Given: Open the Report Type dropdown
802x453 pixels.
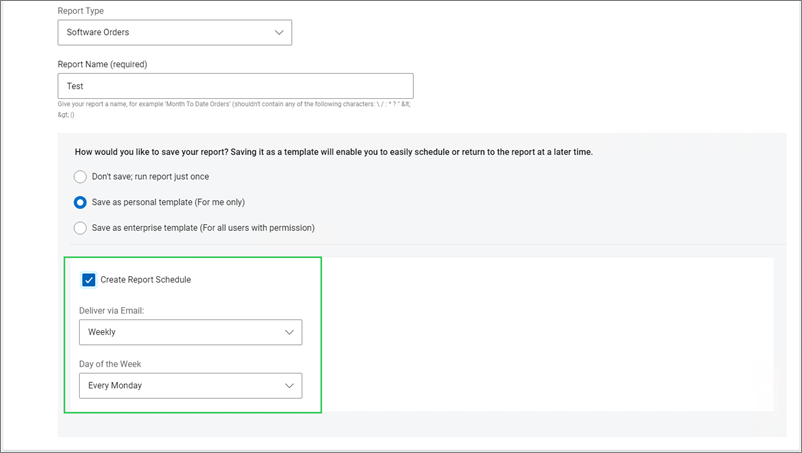Looking at the screenshot, I should tap(174, 32).
